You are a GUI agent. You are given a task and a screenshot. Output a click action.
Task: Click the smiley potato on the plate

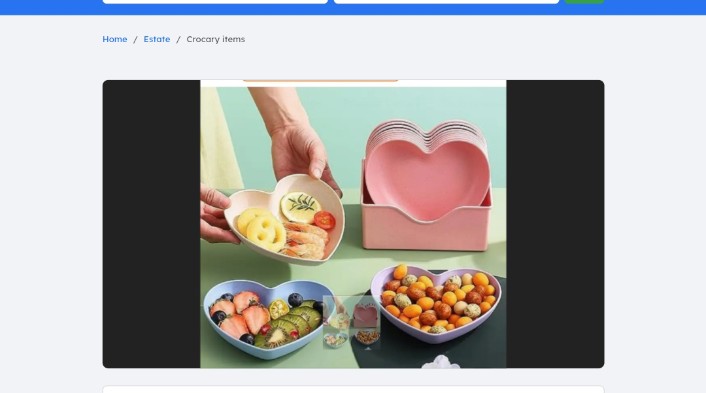click(266, 231)
